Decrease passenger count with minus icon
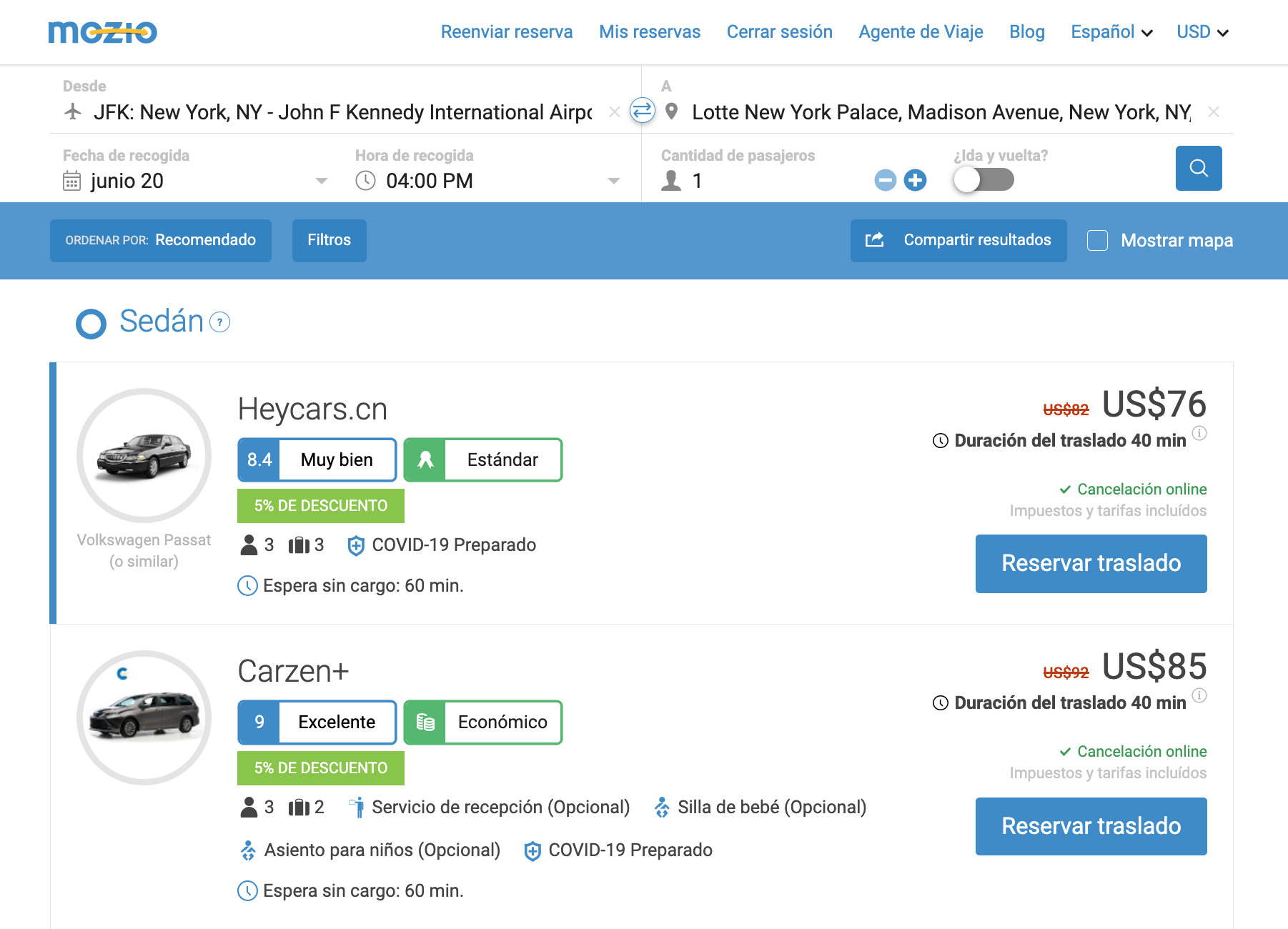Image resolution: width=1288 pixels, height=929 pixels. pyautogui.click(x=885, y=180)
